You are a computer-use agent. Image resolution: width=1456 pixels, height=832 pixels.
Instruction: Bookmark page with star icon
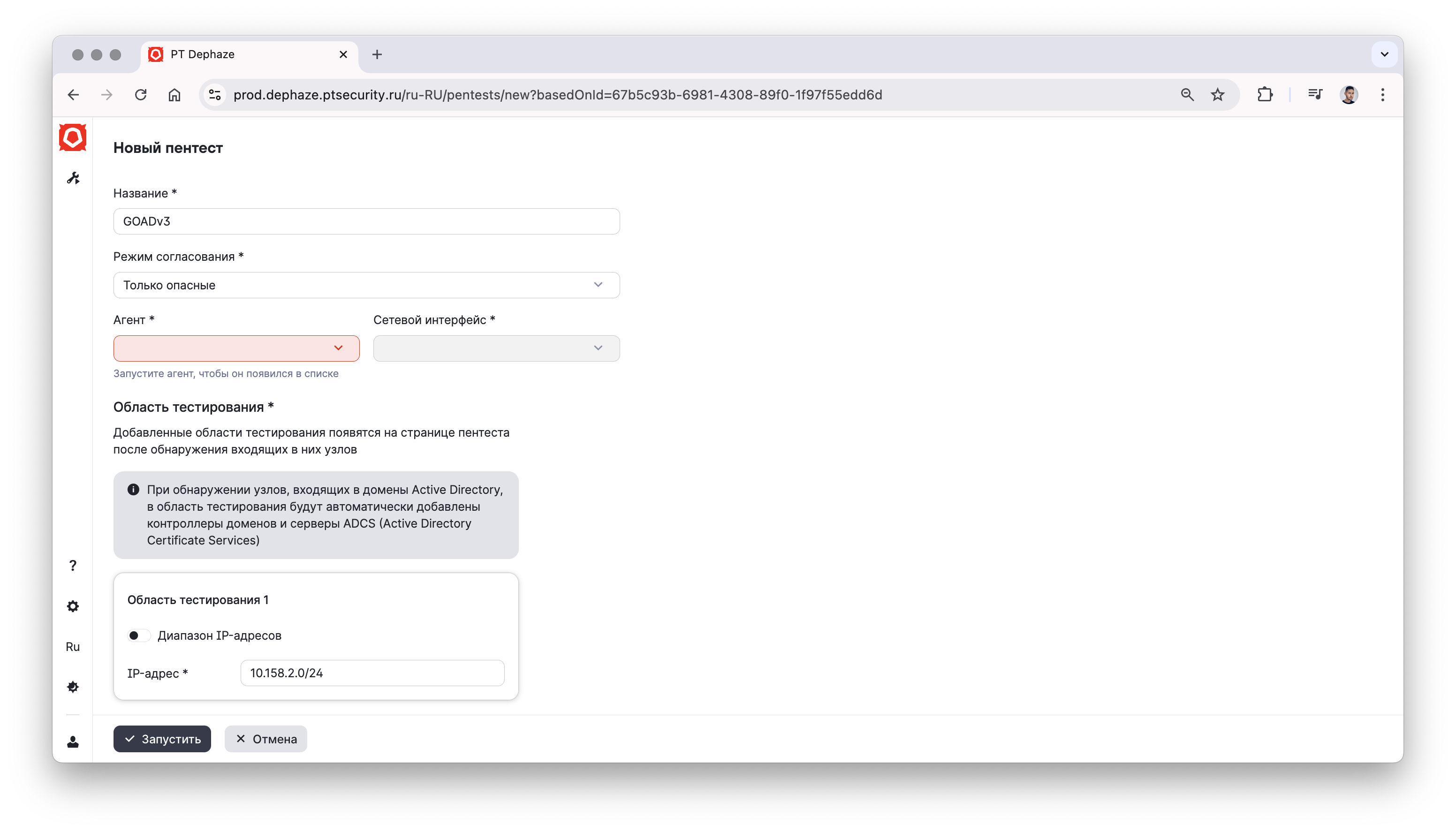(x=1217, y=95)
